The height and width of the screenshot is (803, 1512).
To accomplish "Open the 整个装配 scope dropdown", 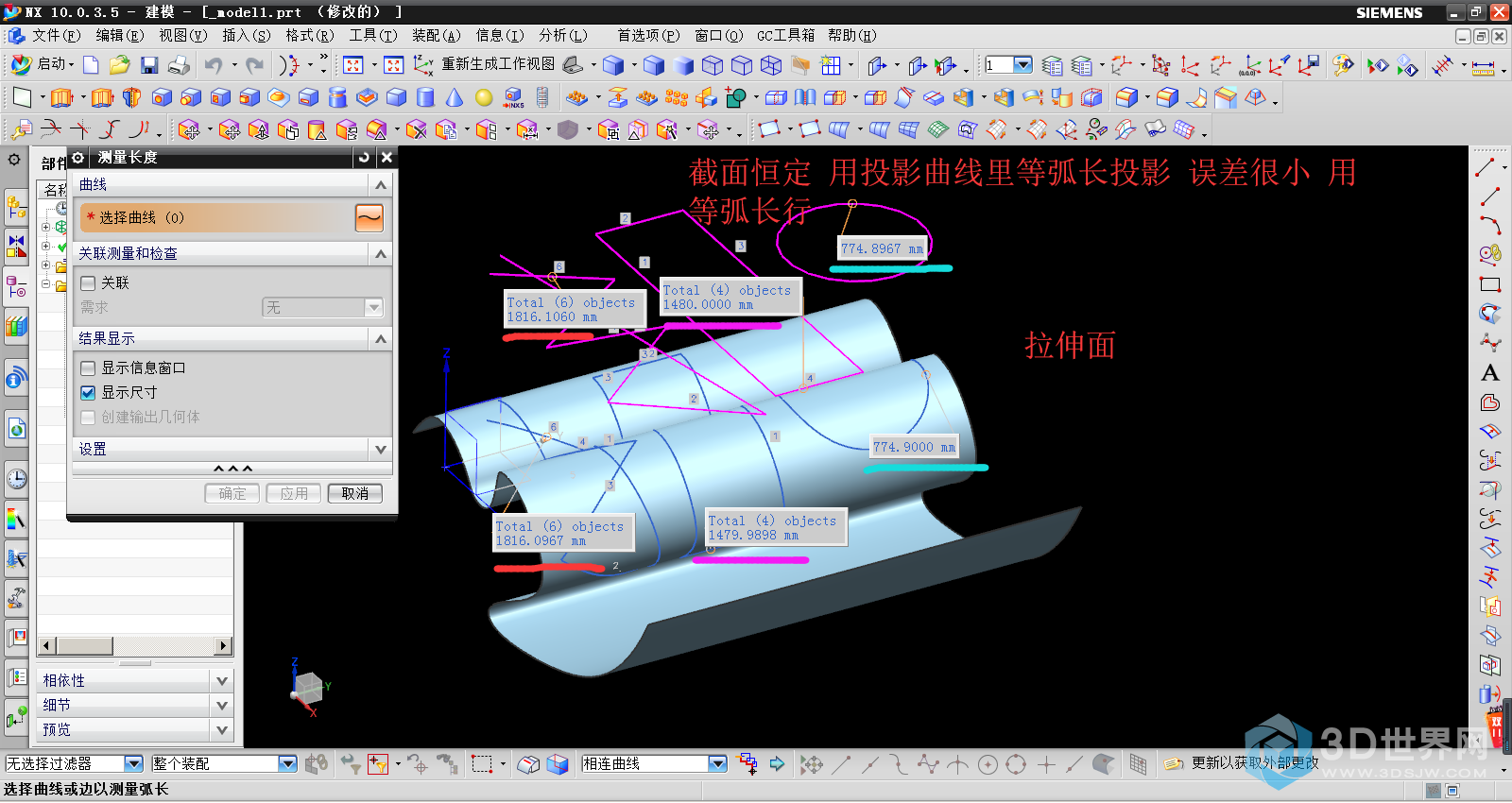I will click(287, 763).
